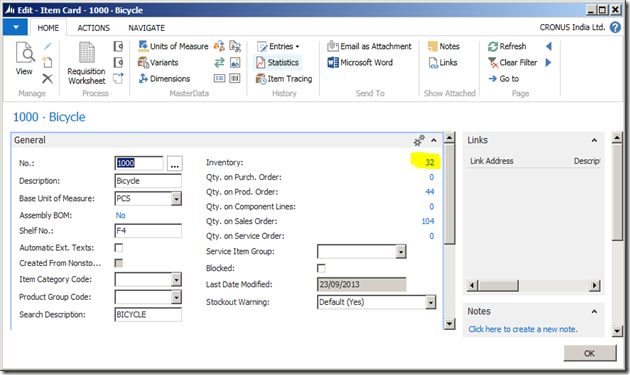This screenshot has width=630, height=375.
Task: Go to the previous record arrow
Action: point(548,46)
